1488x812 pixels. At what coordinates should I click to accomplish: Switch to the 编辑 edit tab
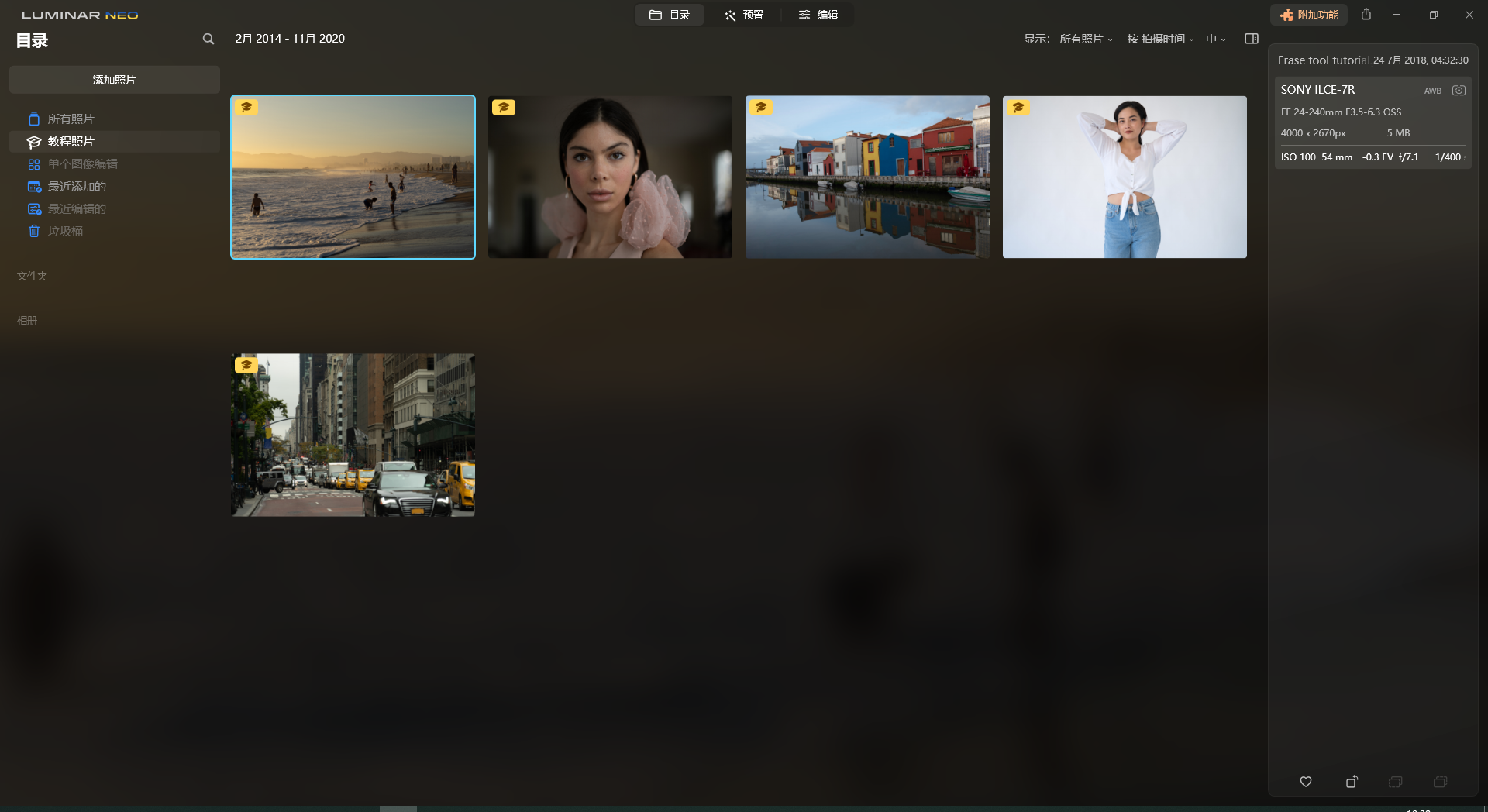click(818, 15)
